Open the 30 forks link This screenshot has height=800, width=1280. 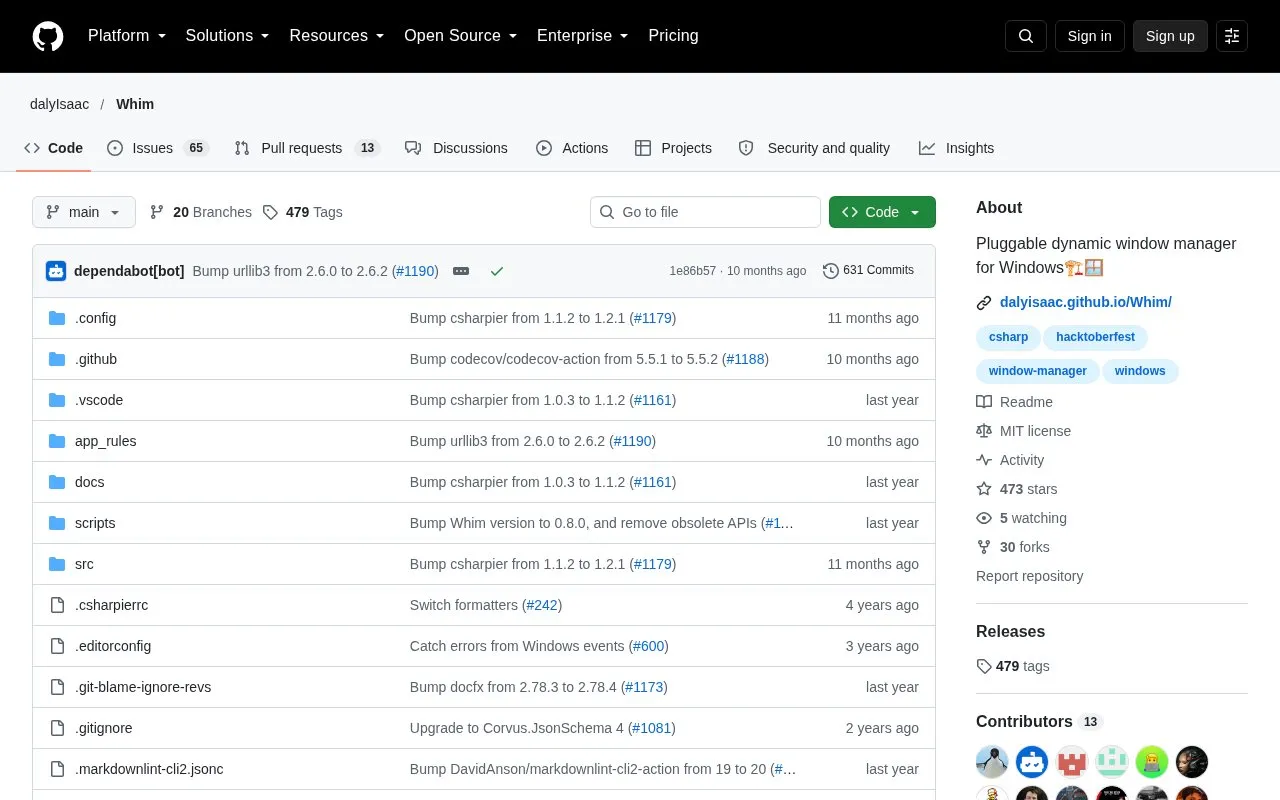(x=1013, y=547)
